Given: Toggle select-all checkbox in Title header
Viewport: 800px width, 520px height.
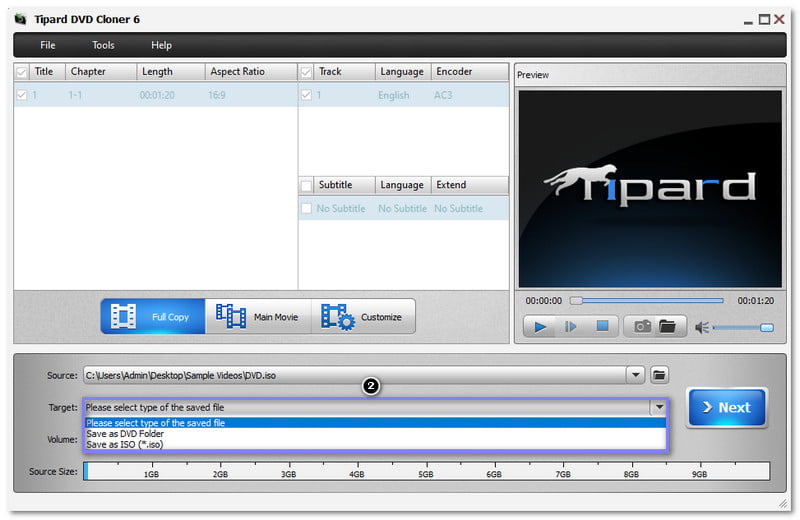Looking at the screenshot, I should click(x=21, y=72).
